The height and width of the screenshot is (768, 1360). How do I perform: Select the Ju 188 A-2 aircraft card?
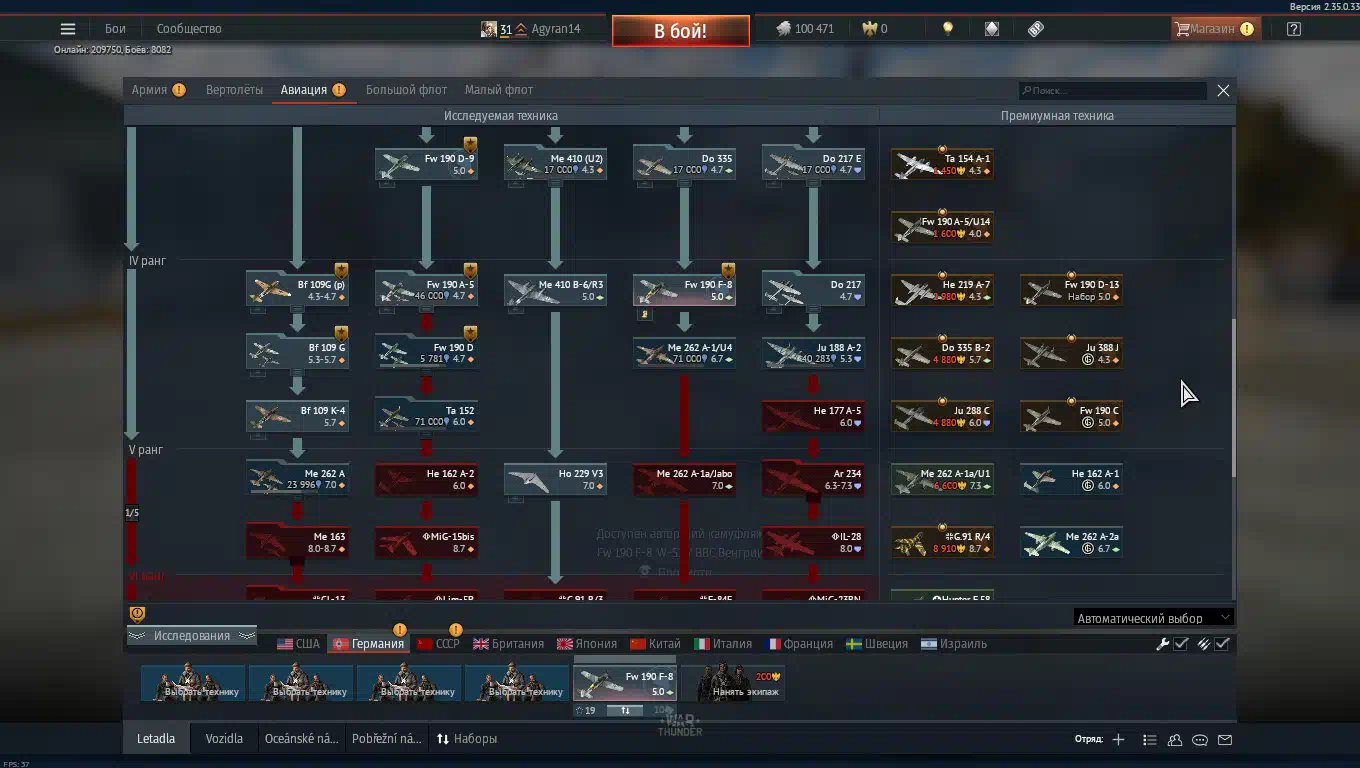(x=813, y=353)
